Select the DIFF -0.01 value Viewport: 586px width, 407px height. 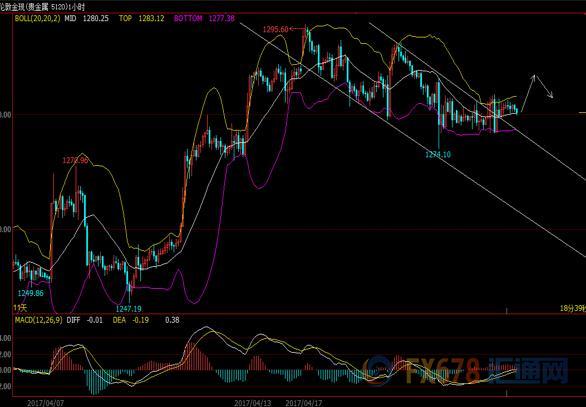tap(84, 320)
